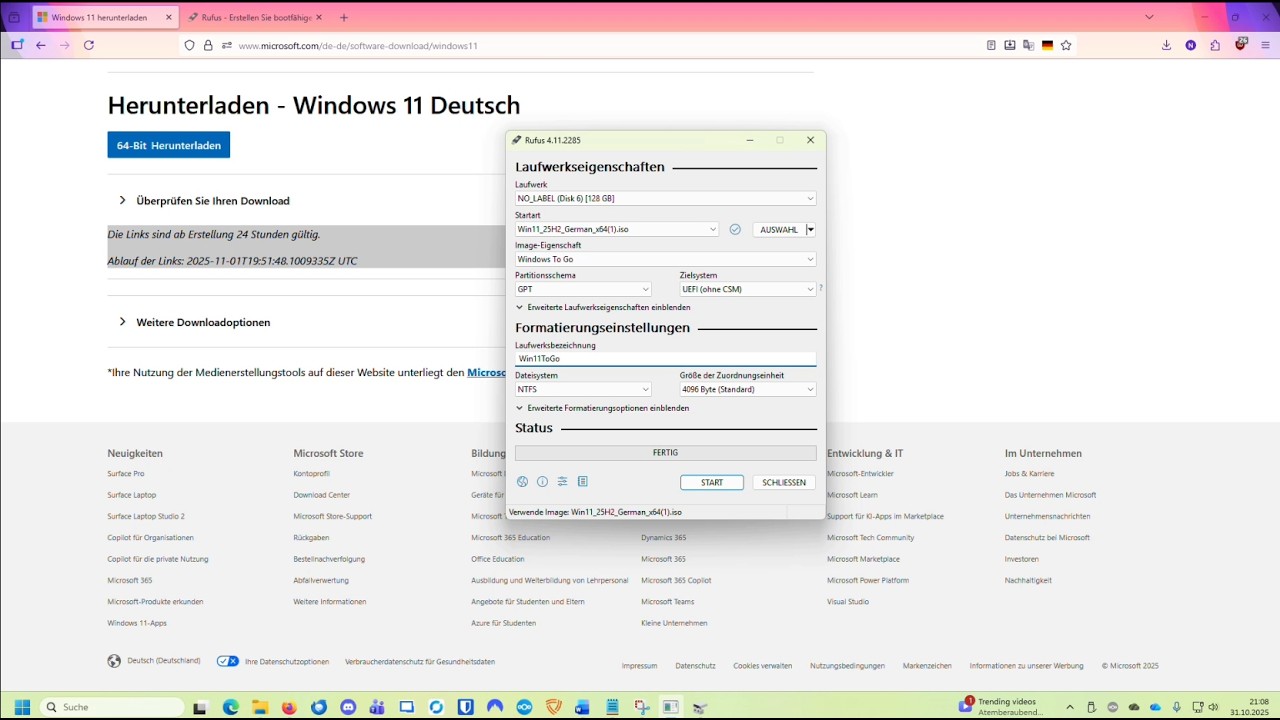Expand Erweiterte Formatierungsoptionen einblenden
Screen dimensions: 1280x720
point(602,408)
